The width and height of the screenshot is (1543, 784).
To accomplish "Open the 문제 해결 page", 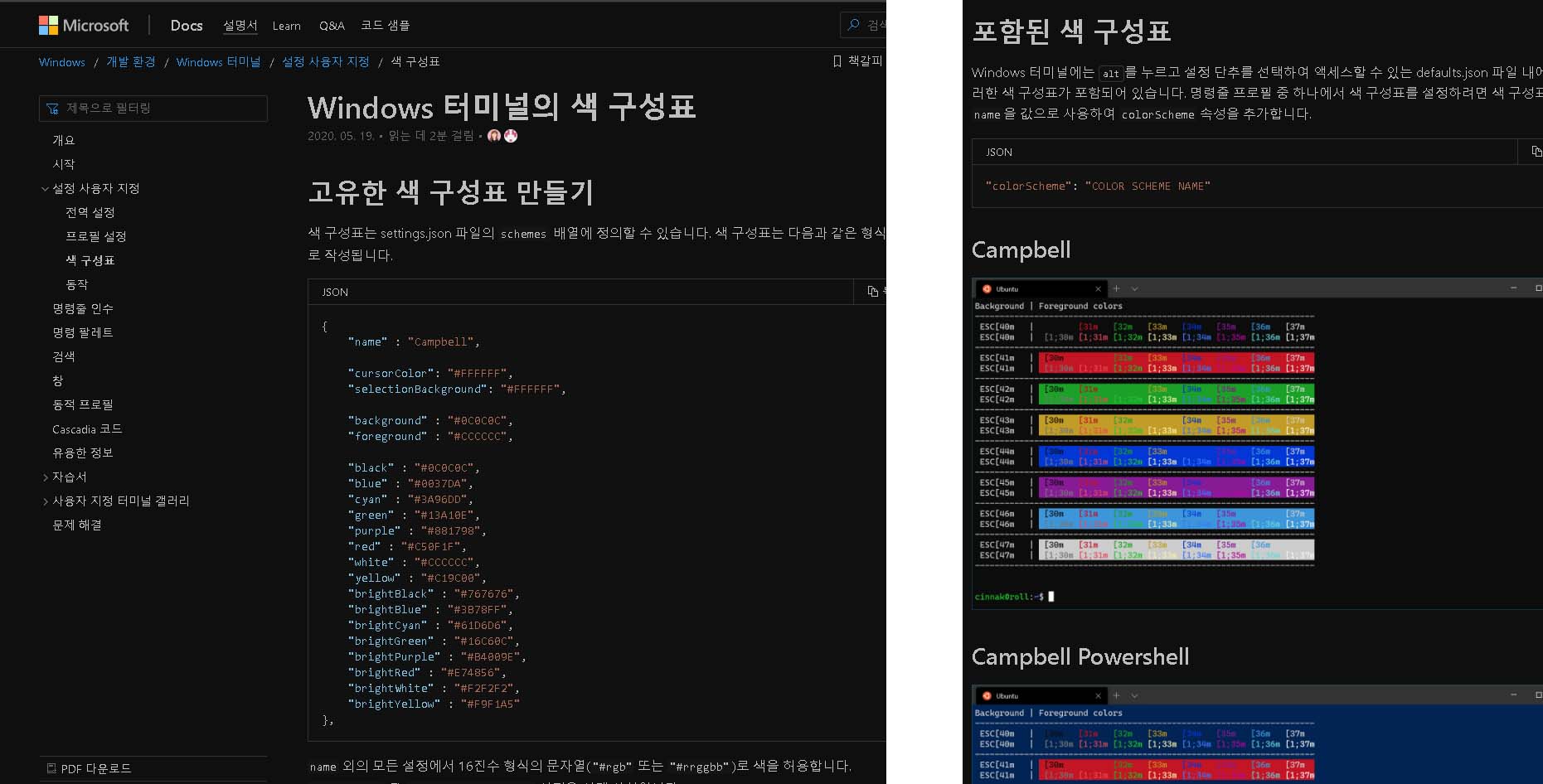I will pos(77,525).
